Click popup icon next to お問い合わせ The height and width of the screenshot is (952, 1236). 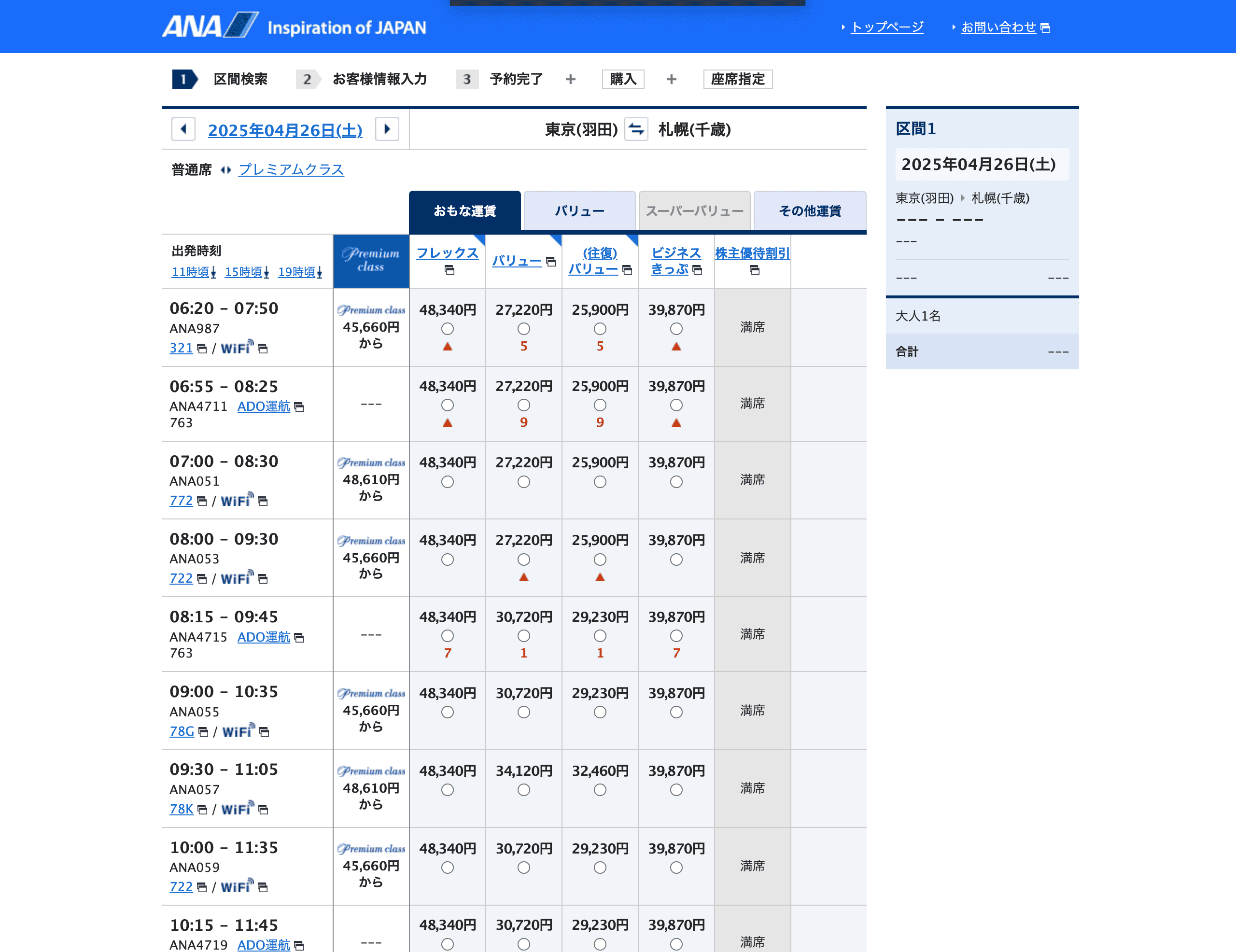(x=1045, y=28)
